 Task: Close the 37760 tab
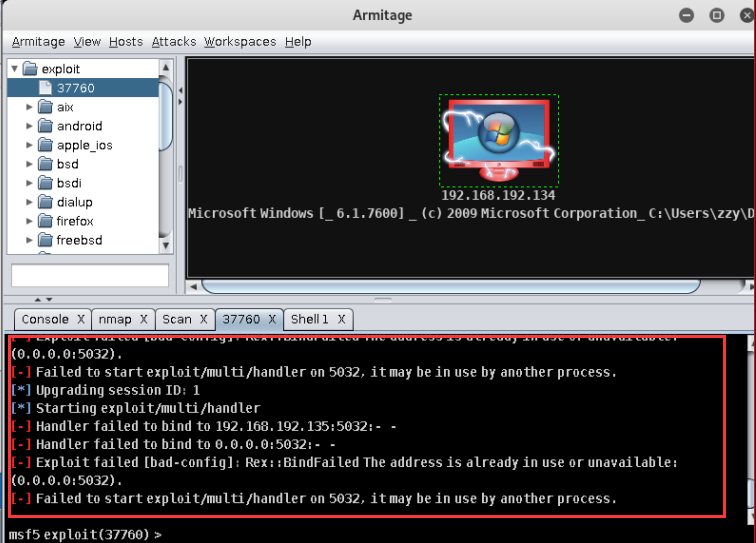click(272, 319)
